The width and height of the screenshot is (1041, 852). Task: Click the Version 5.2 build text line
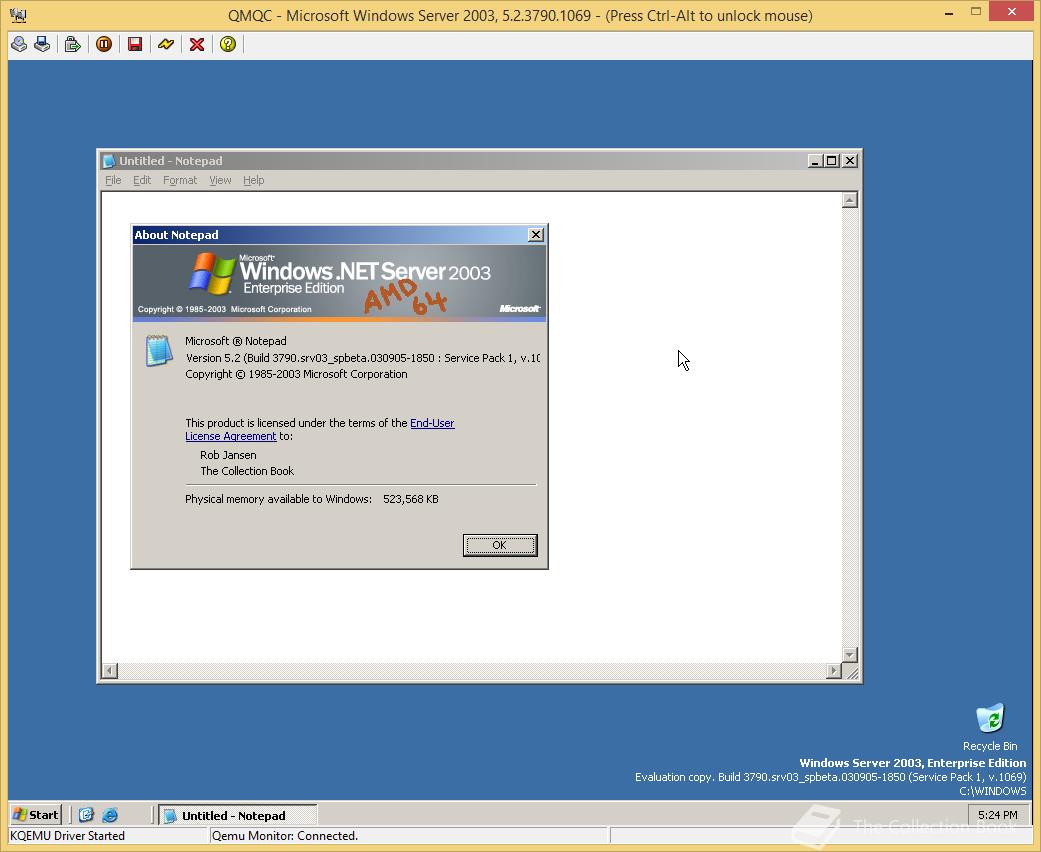(362, 358)
